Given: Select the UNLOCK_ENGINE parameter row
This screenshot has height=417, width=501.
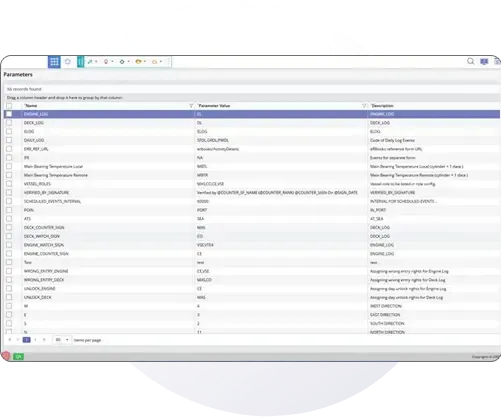Looking at the screenshot, I should [x=252, y=289].
